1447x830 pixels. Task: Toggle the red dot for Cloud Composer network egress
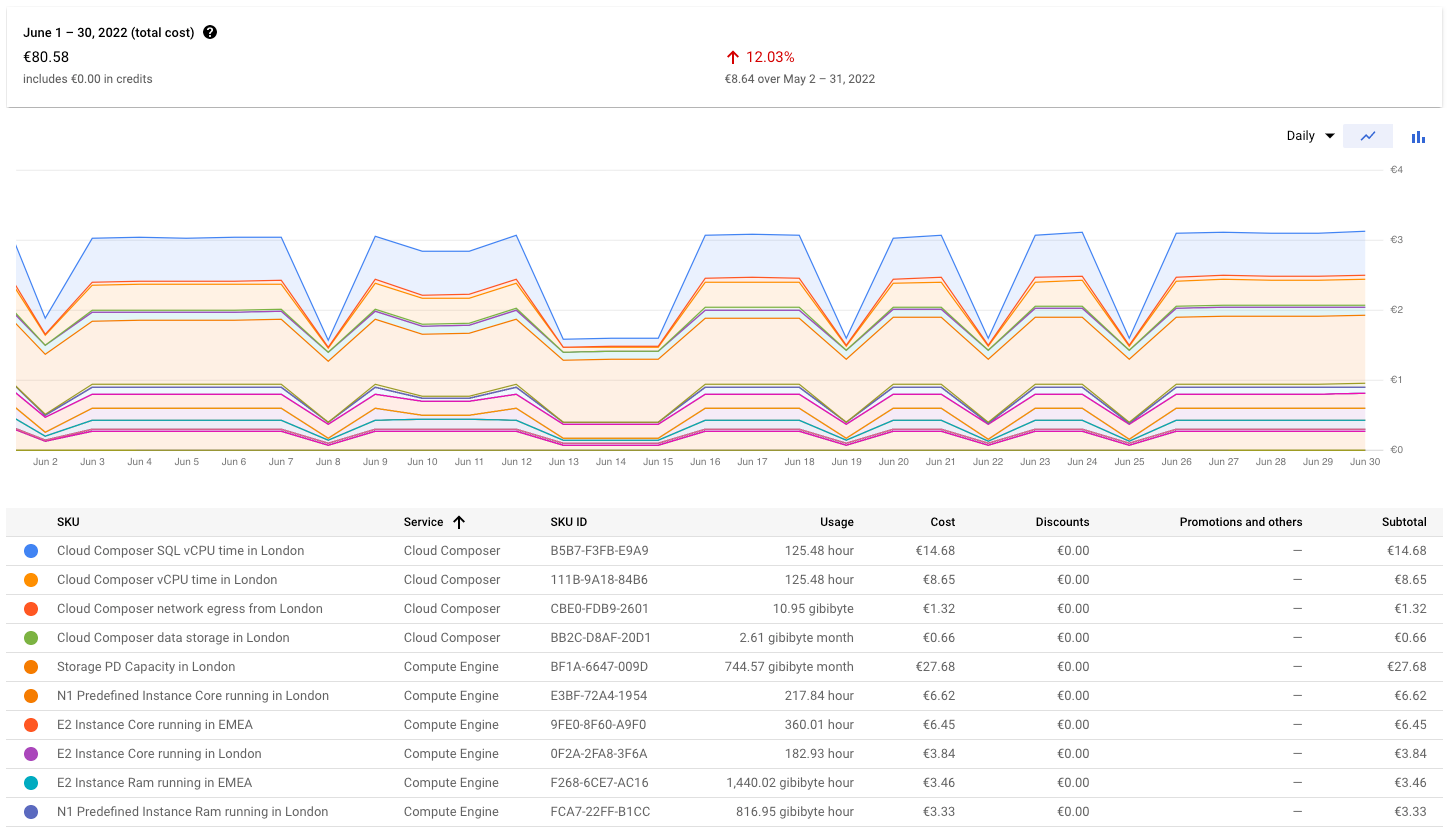29,608
